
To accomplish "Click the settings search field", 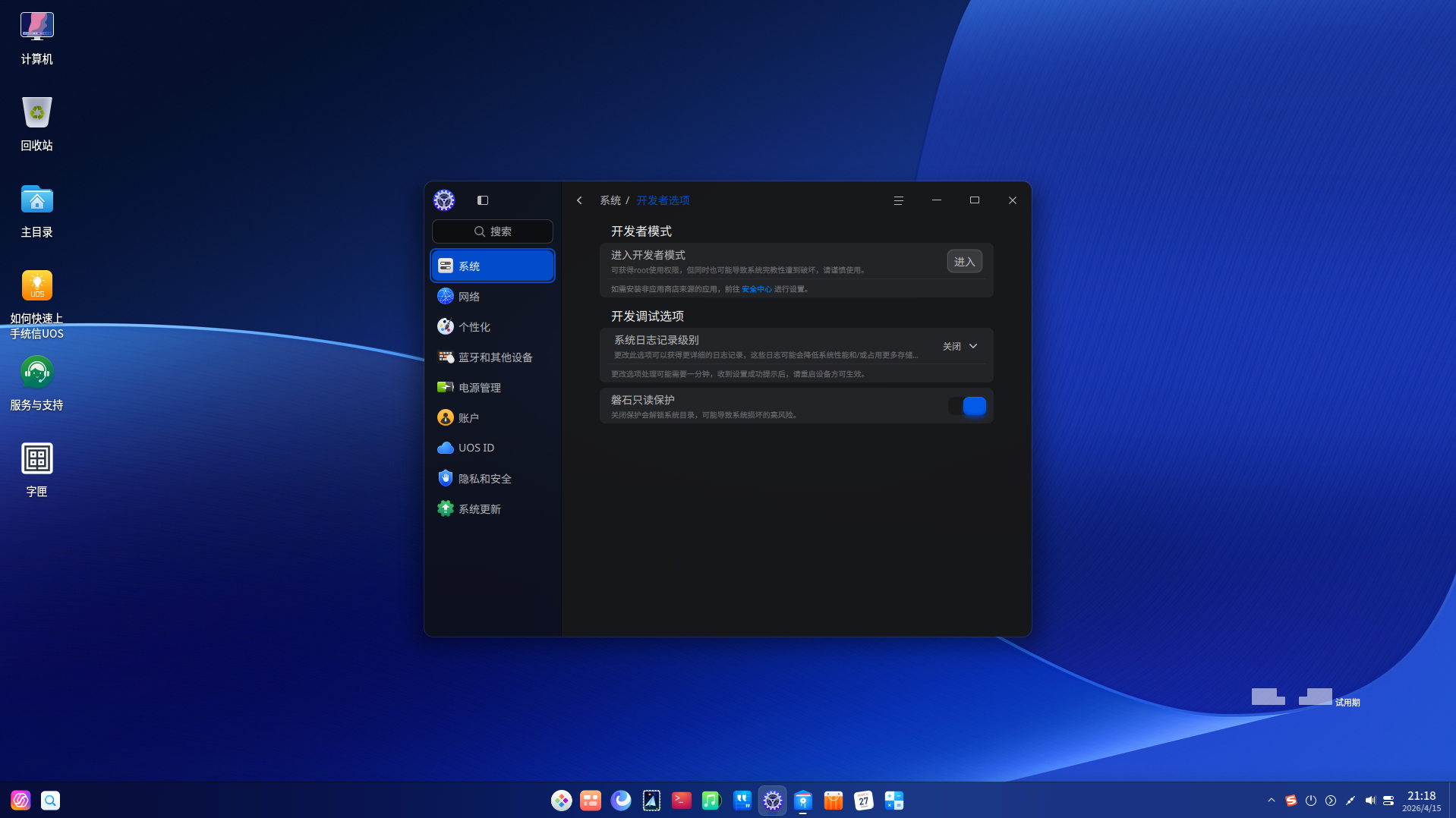I will coord(492,231).
